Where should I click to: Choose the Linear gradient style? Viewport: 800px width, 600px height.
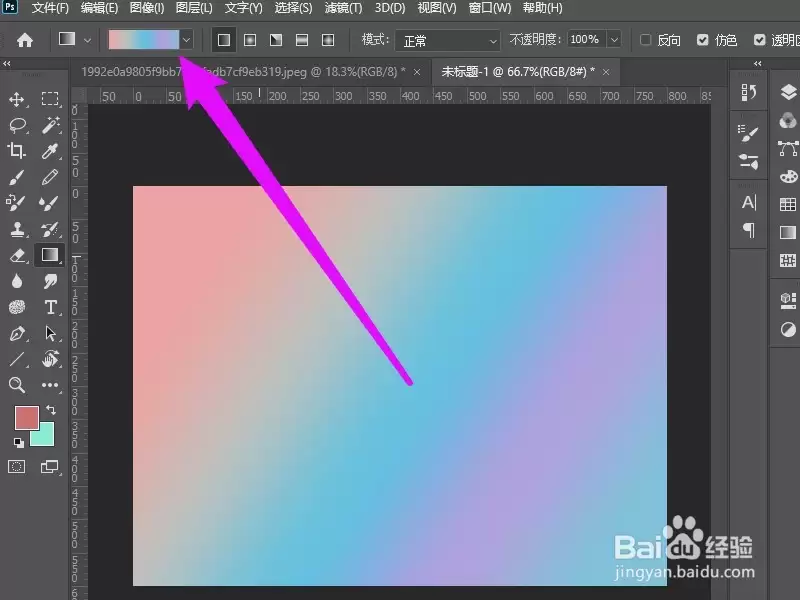click(223, 40)
